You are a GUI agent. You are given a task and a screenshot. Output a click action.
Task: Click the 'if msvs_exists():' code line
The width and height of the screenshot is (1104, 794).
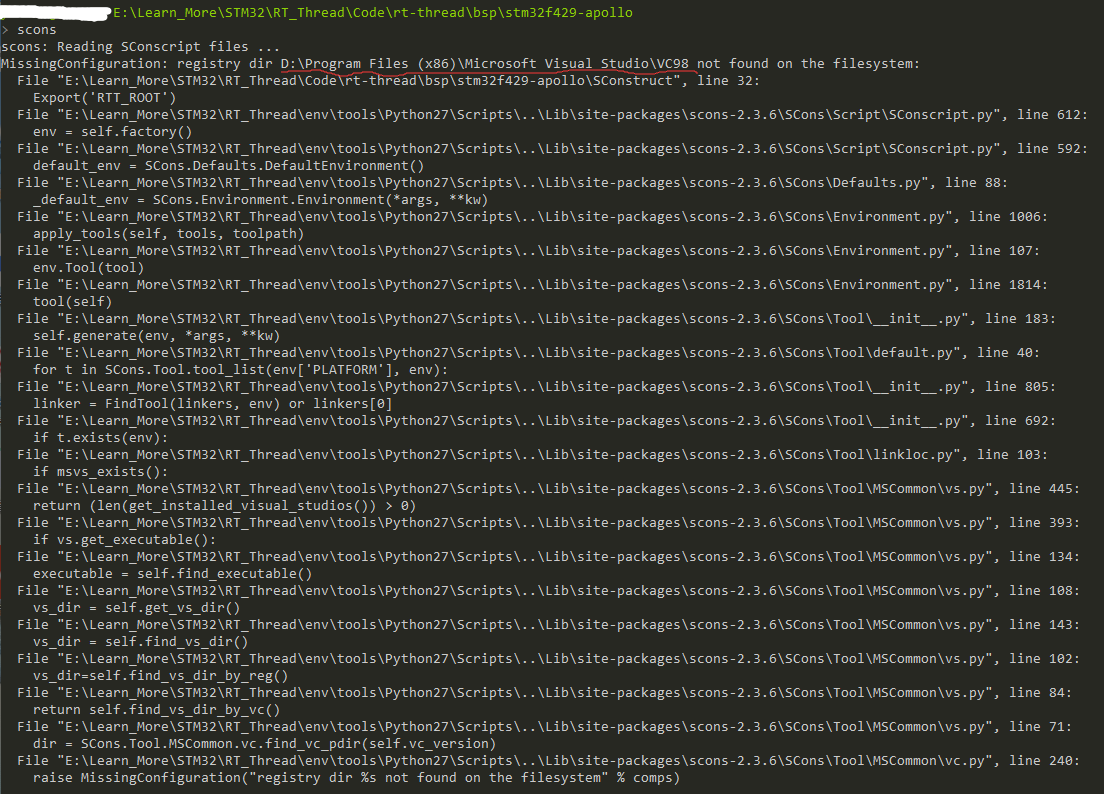coord(100,472)
